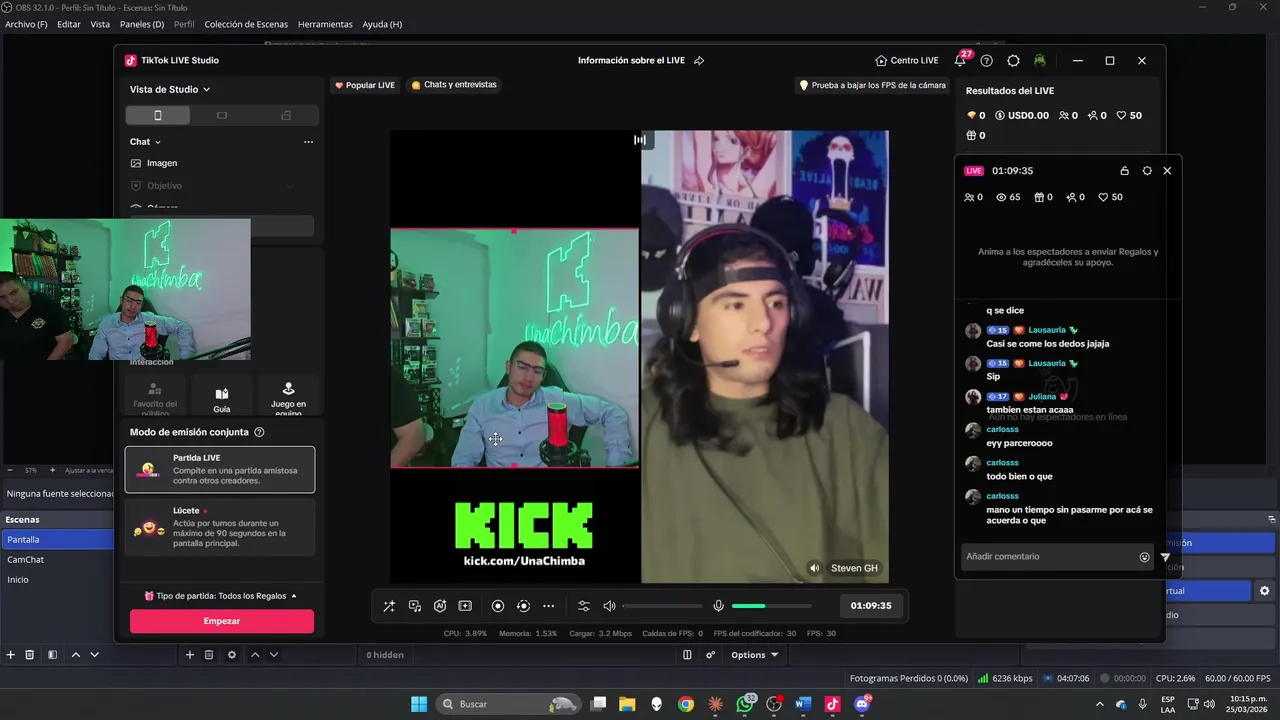1280x720 pixels.
Task: Click the Empezar button
Action: pyautogui.click(x=222, y=621)
